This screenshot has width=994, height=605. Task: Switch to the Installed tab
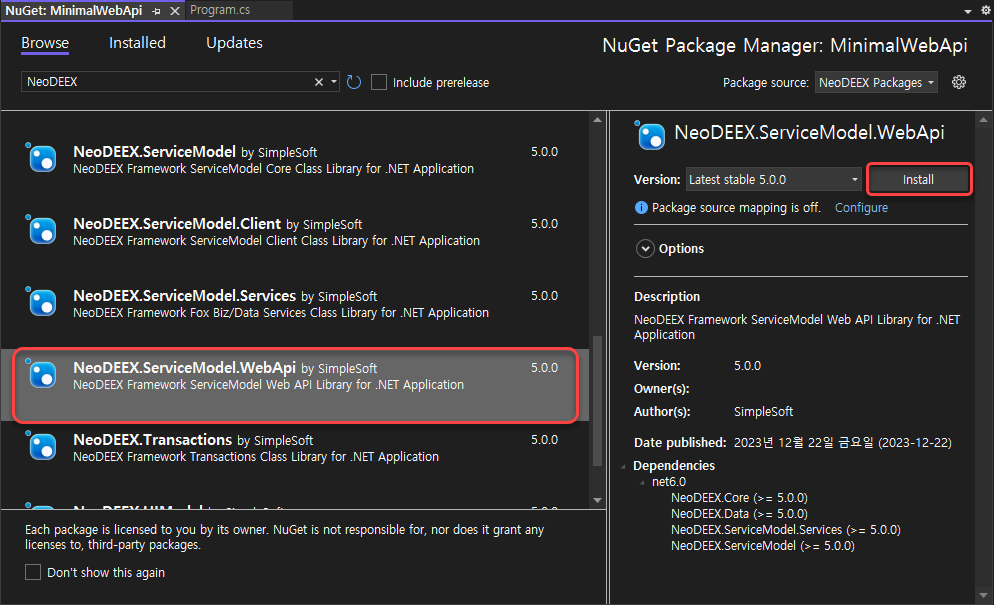[137, 43]
